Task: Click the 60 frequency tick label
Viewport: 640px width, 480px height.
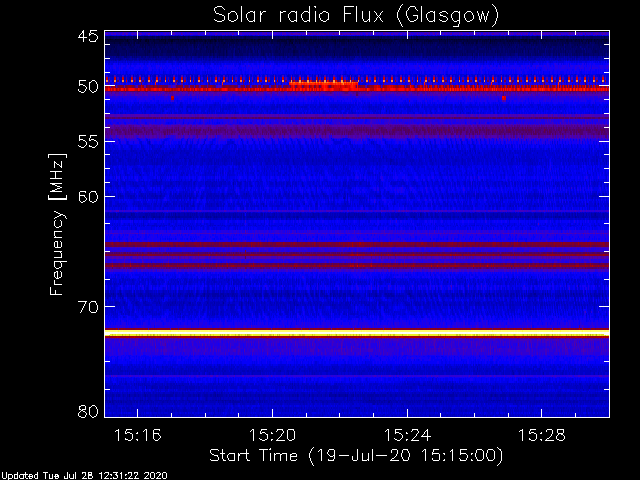Action: click(88, 197)
